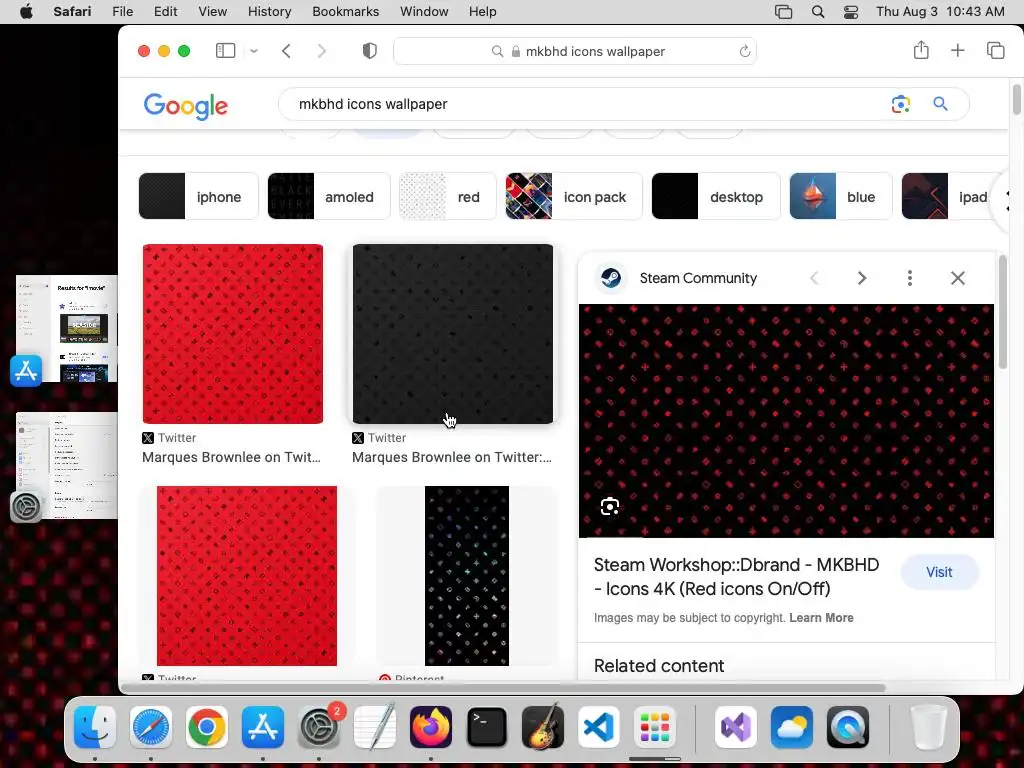Image resolution: width=1024 pixels, height=768 pixels.
Task: Open System Settings from the Dock
Action: (x=319, y=727)
